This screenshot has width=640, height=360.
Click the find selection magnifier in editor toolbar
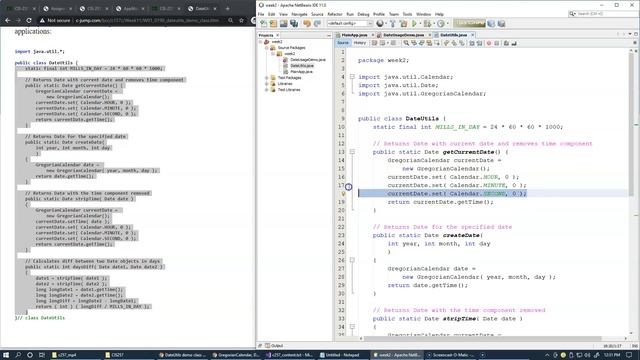pyautogui.click(x=406, y=43)
